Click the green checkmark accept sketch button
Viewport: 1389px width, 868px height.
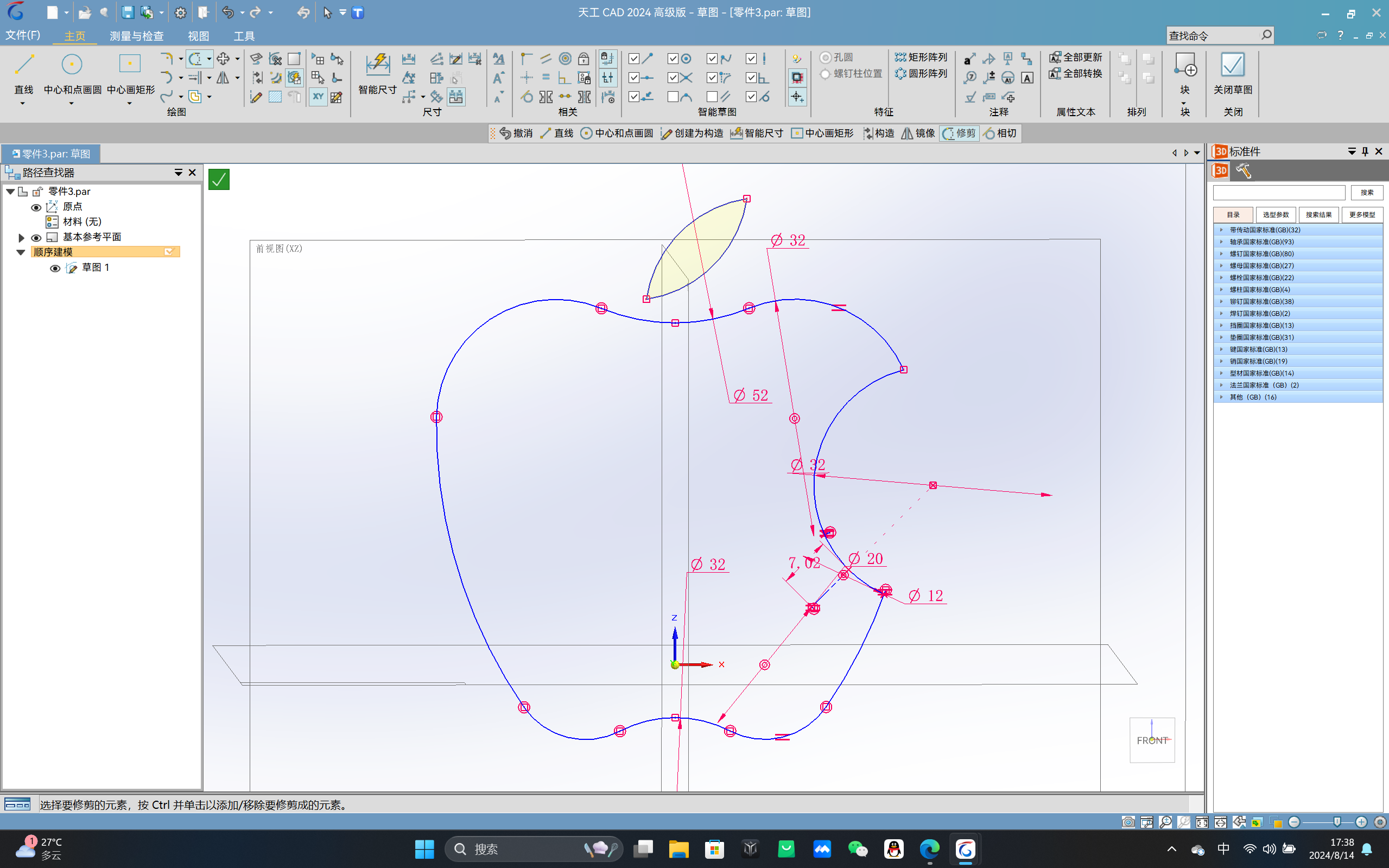click(x=219, y=180)
